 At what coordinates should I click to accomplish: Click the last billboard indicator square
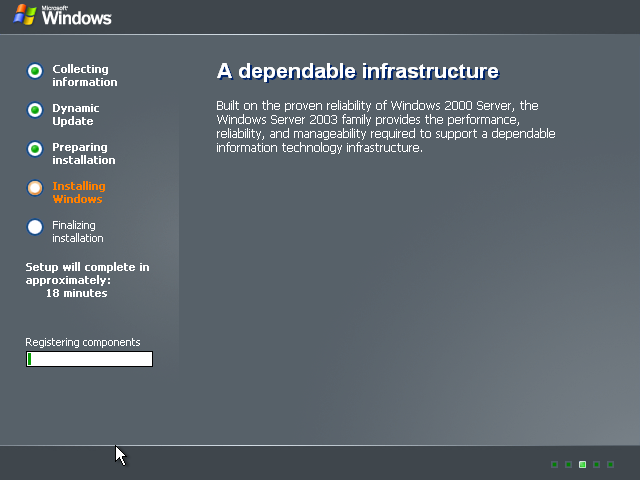(x=611, y=464)
